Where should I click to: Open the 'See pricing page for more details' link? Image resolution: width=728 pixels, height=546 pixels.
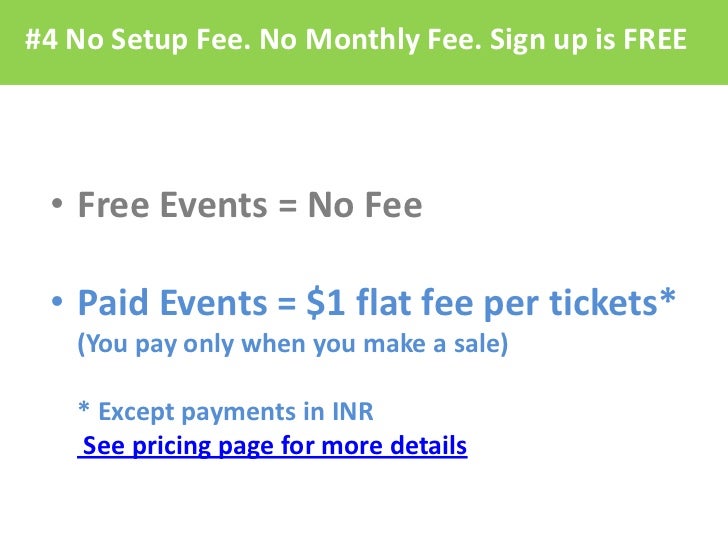click(273, 446)
